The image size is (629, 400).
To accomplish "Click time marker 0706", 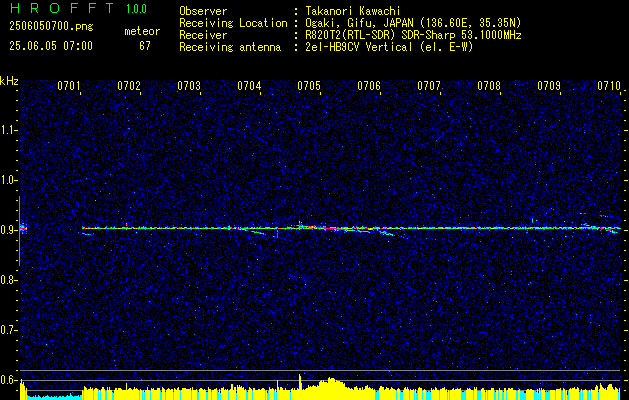I will pyautogui.click(x=369, y=86).
